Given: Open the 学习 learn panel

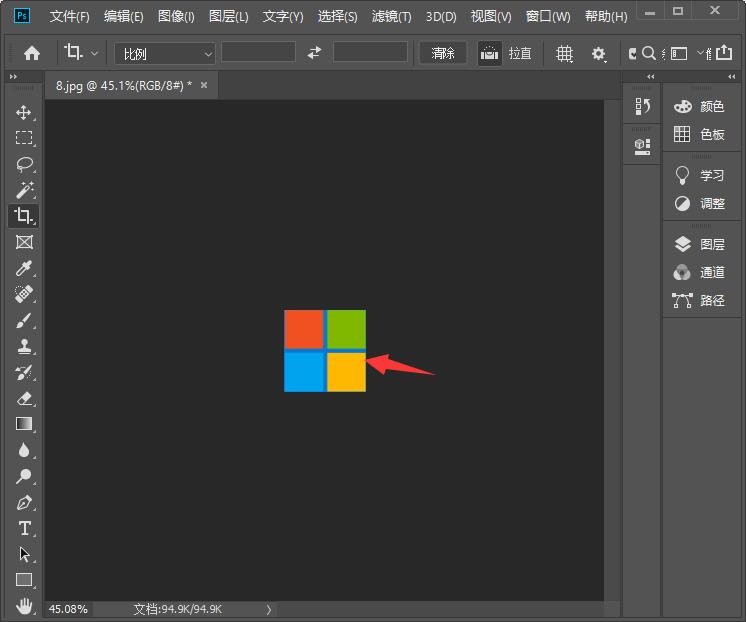Looking at the screenshot, I should tap(699, 175).
